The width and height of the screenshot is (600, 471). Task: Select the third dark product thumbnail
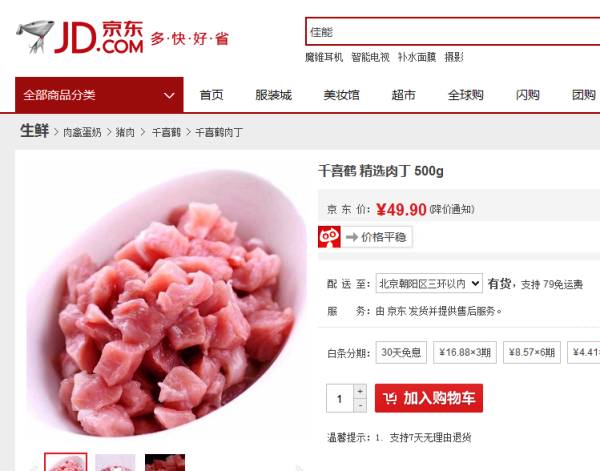[x=165, y=462]
